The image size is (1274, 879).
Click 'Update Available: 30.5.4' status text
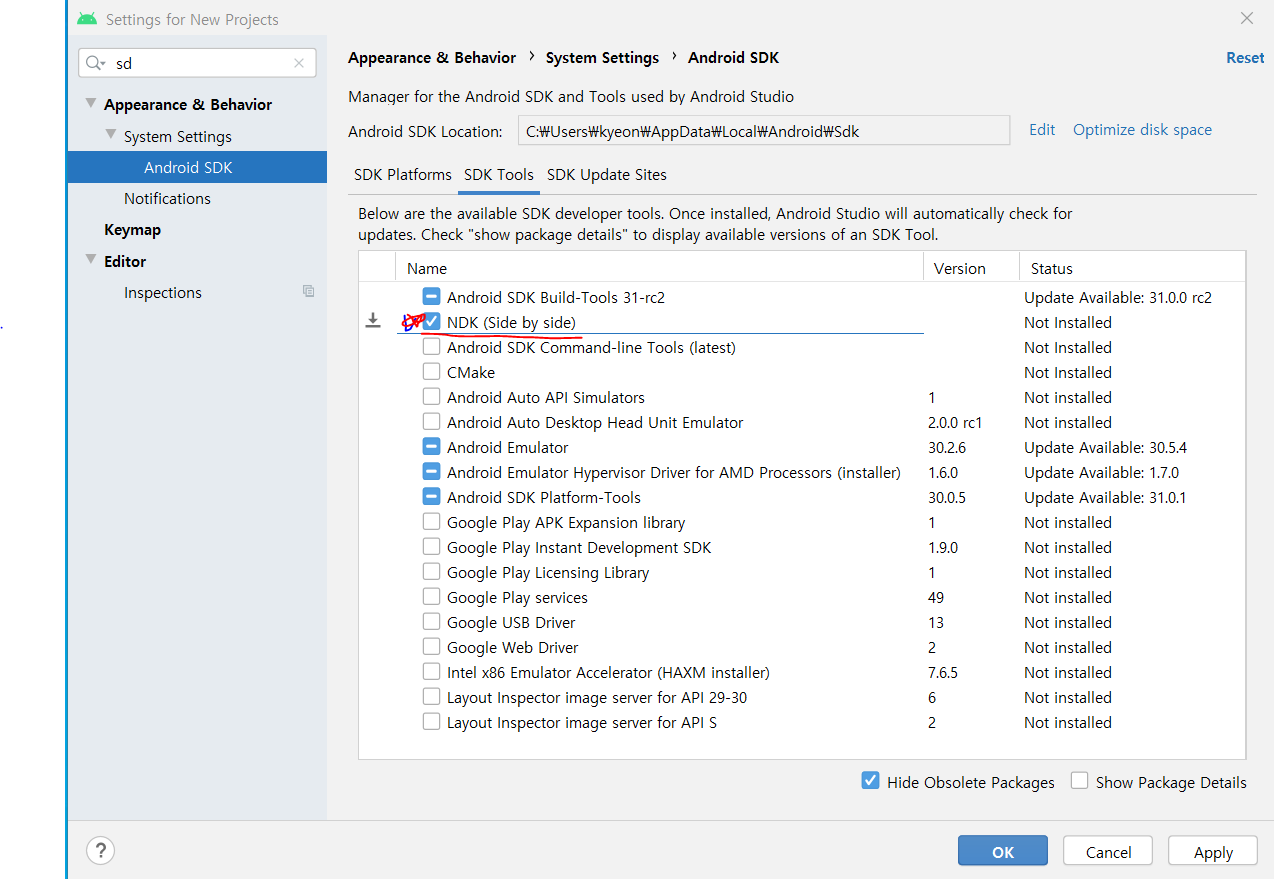pyautogui.click(x=1105, y=448)
